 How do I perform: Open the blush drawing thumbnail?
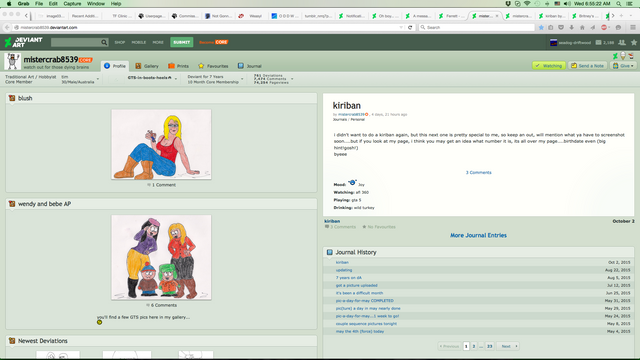tap(161, 144)
